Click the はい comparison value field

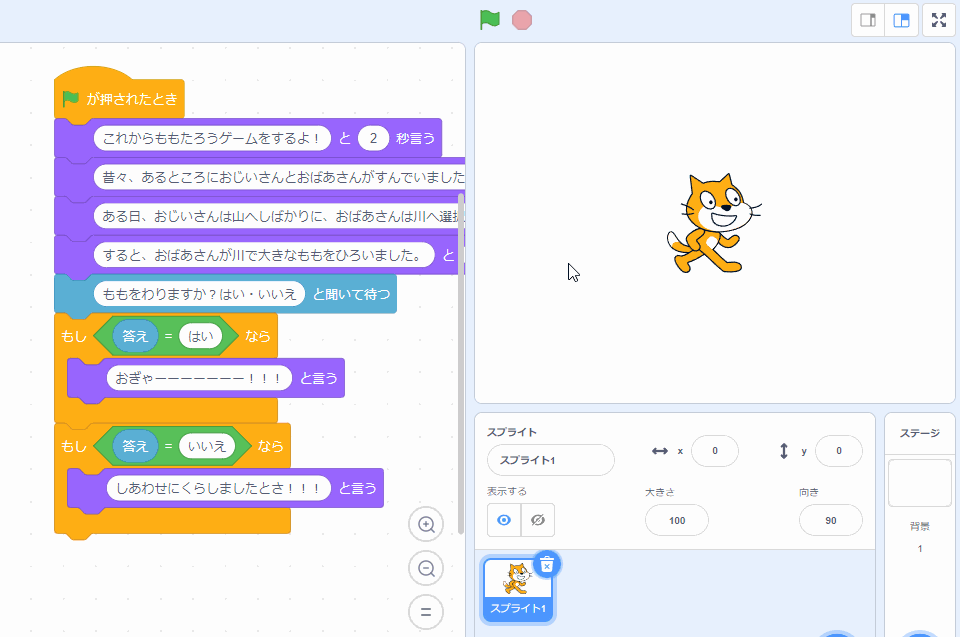pyautogui.click(x=201, y=336)
